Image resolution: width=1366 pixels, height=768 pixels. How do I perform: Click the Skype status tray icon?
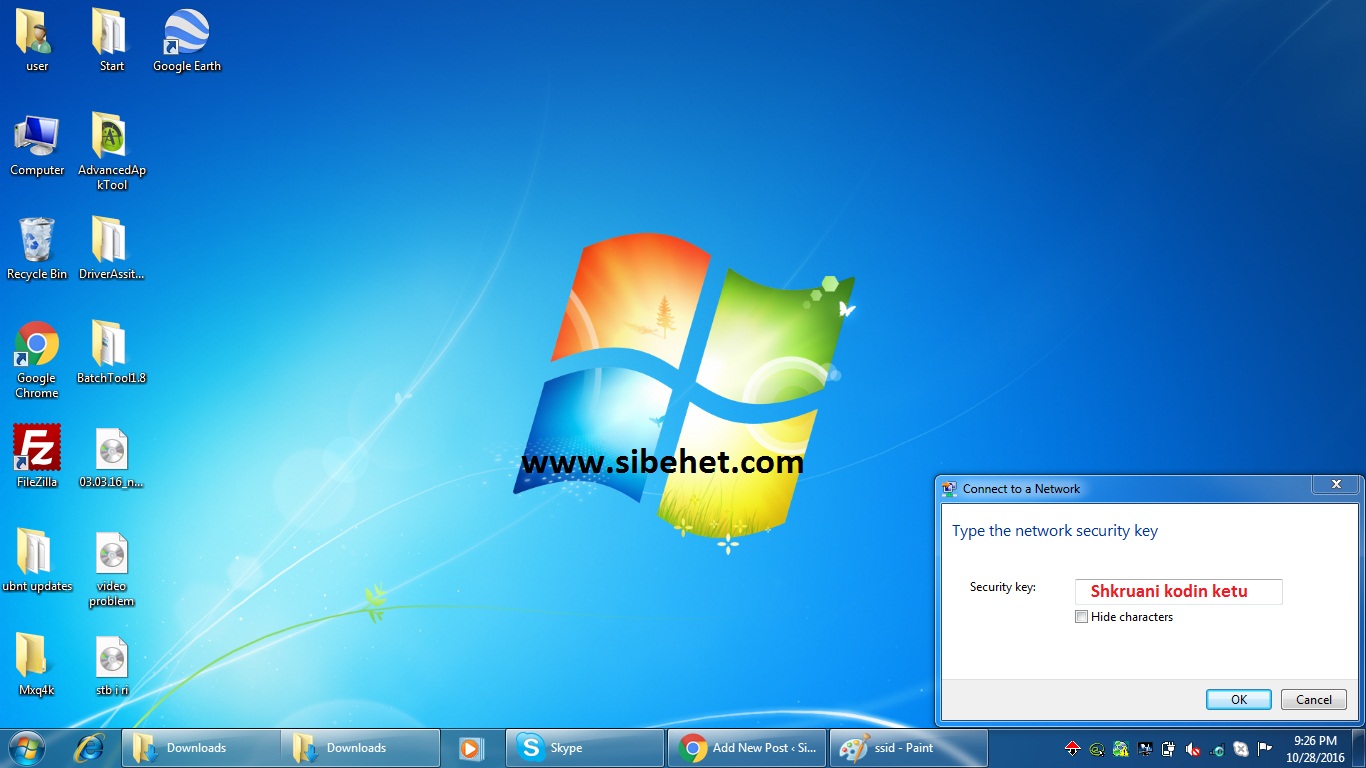pos(1241,748)
